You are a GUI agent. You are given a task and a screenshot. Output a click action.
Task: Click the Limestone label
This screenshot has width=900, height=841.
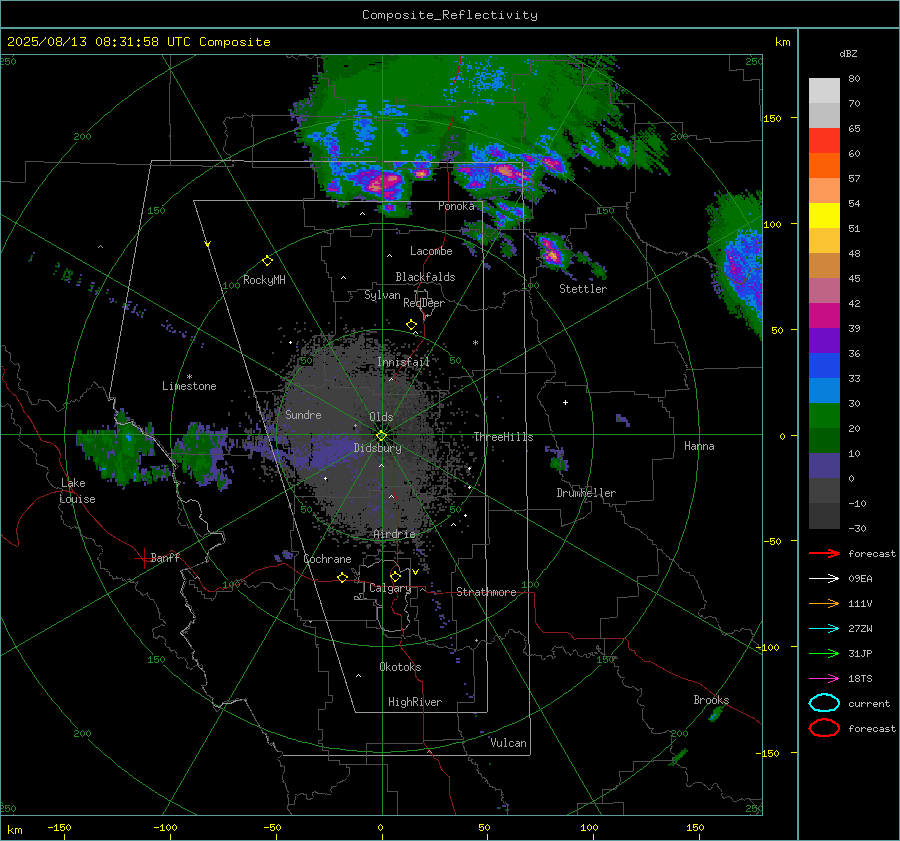[189, 386]
